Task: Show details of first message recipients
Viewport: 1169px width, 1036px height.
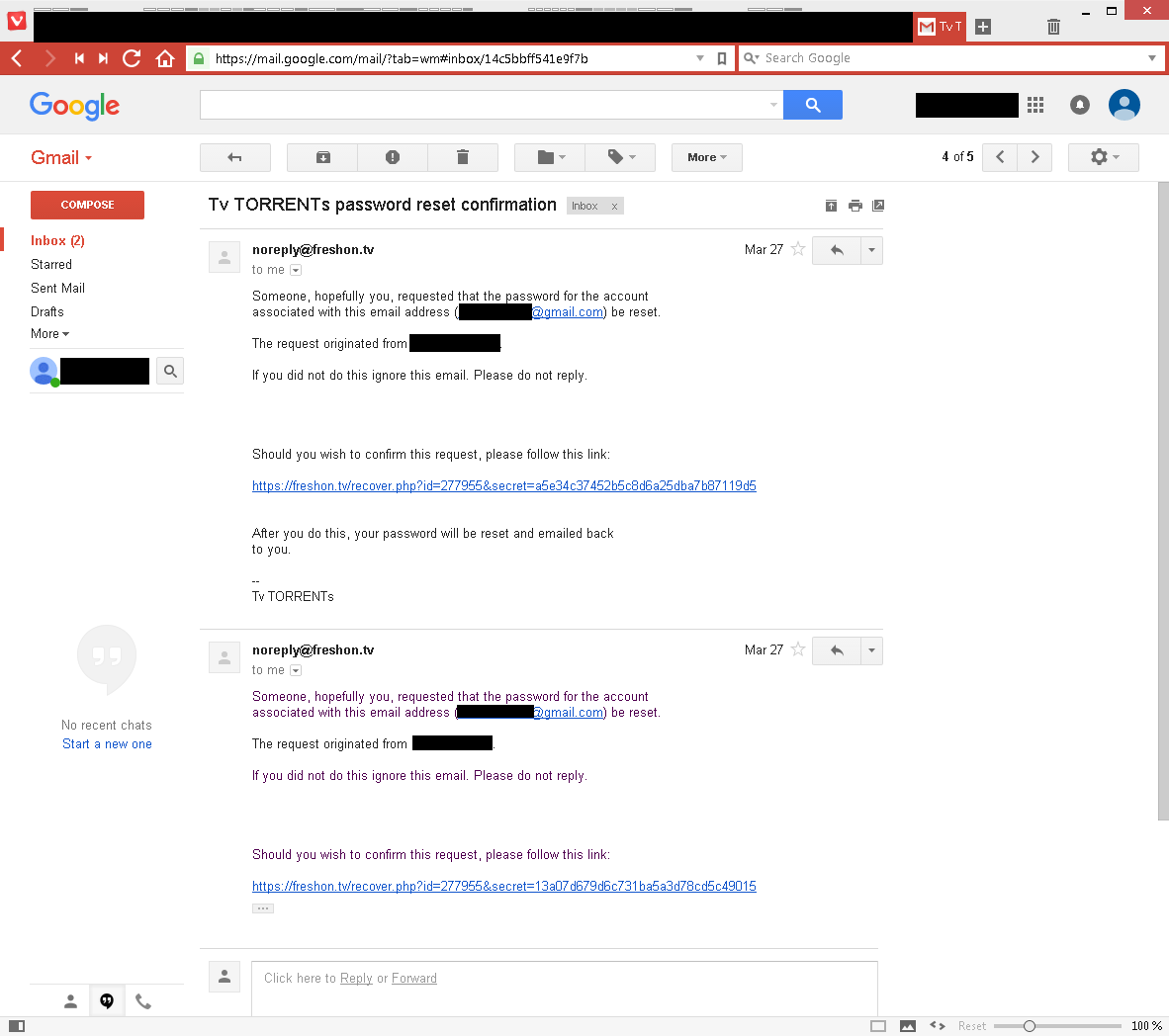Action: click(x=296, y=270)
